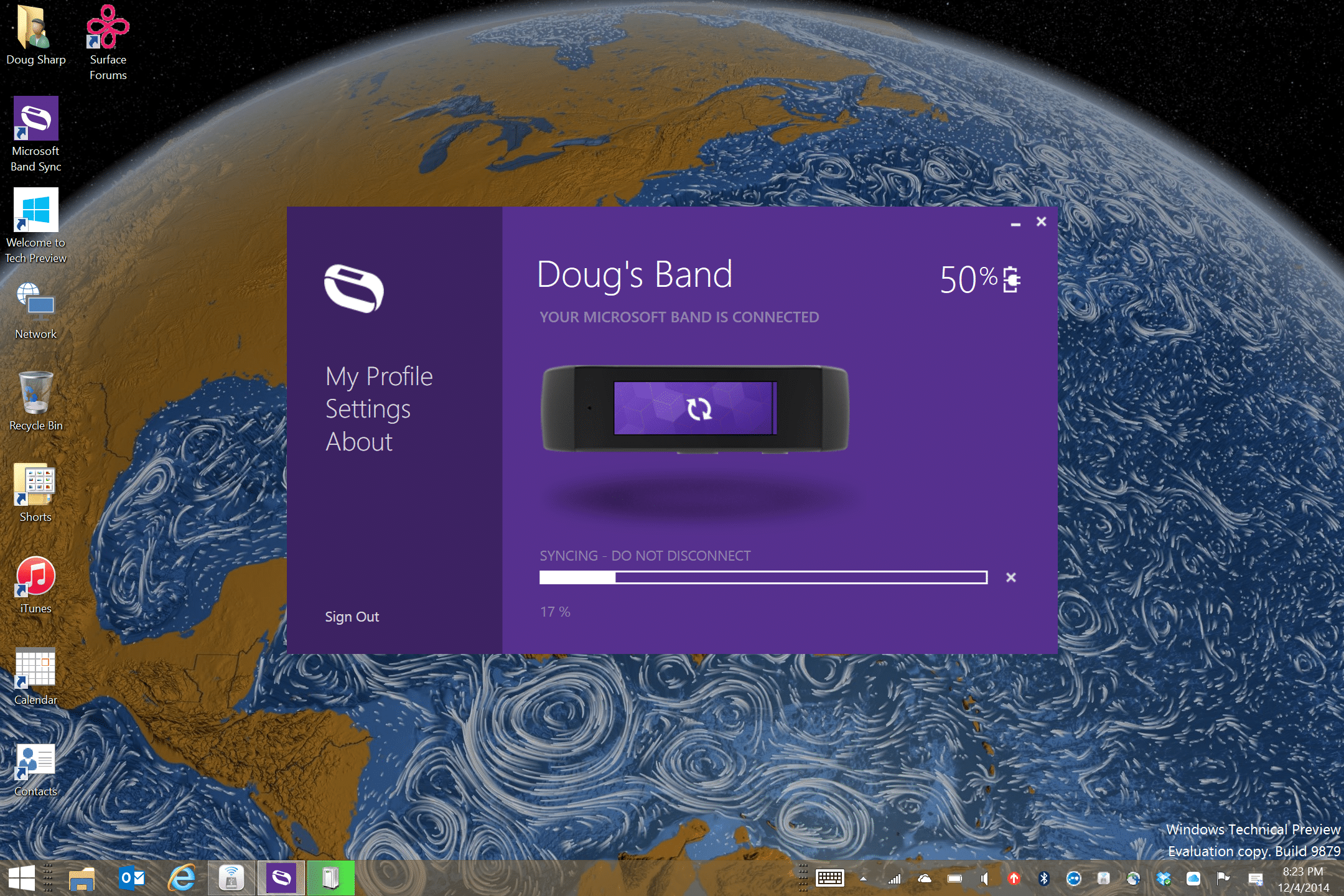Select Shorts desktop shortcut
The image size is (1344, 896).
point(35,493)
